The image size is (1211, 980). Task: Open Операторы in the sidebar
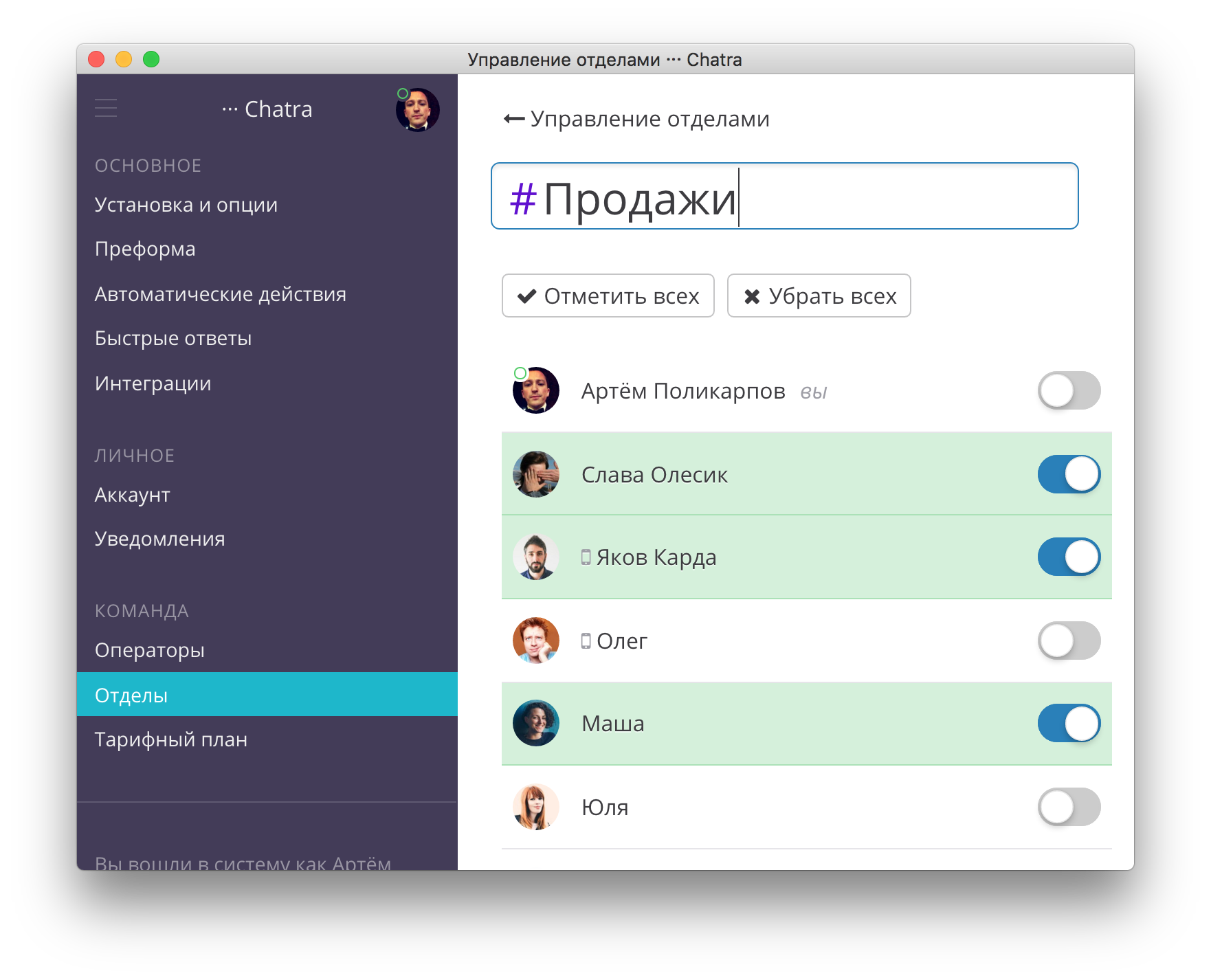pyautogui.click(x=150, y=650)
